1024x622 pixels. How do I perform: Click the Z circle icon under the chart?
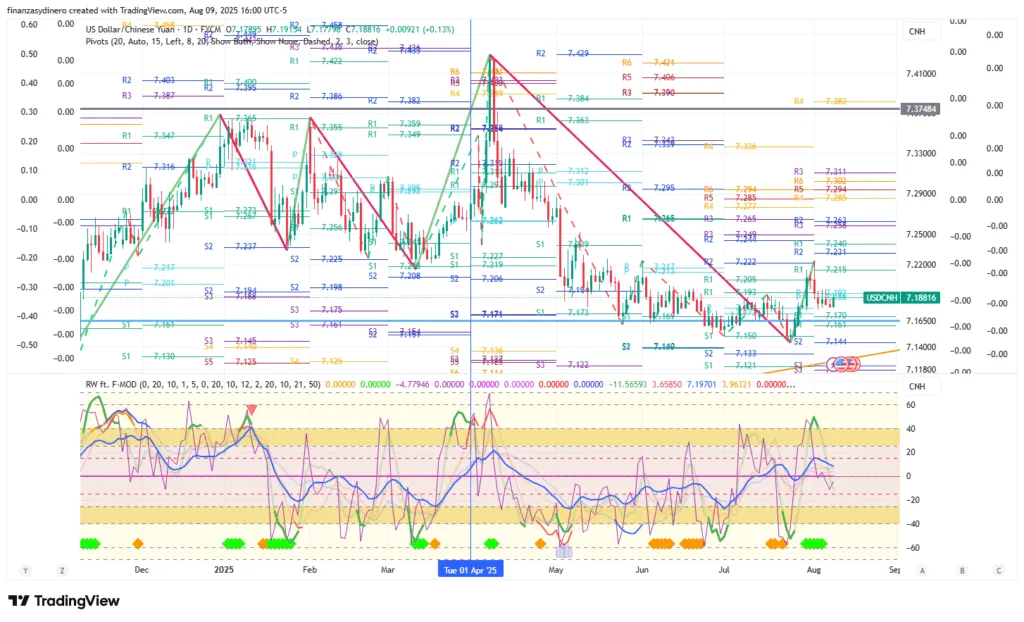coord(62,570)
